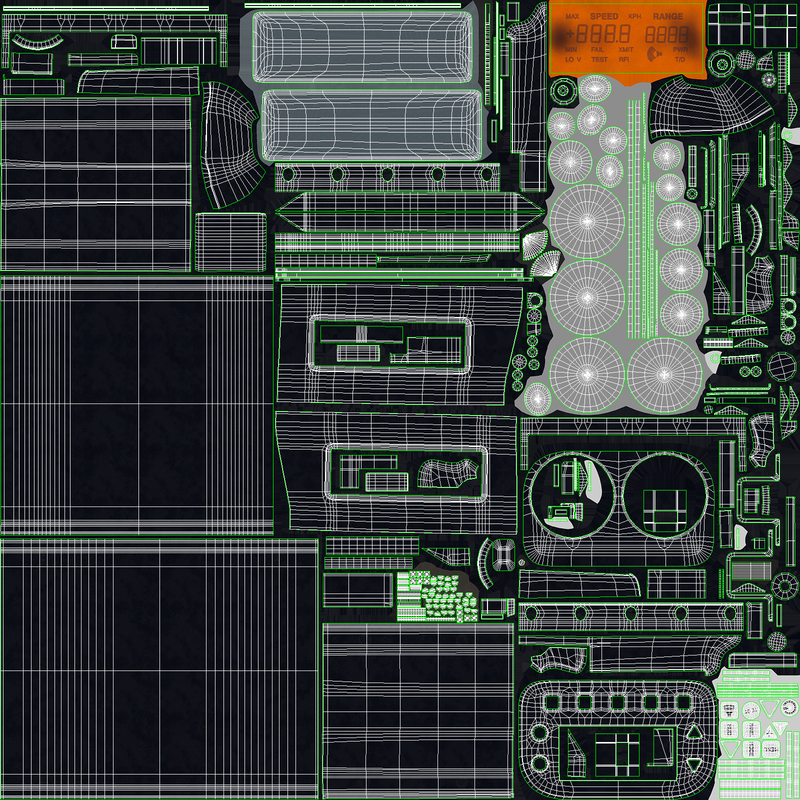Click the LO V indicator text
The width and height of the screenshot is (800, 800).
point(573,59)
